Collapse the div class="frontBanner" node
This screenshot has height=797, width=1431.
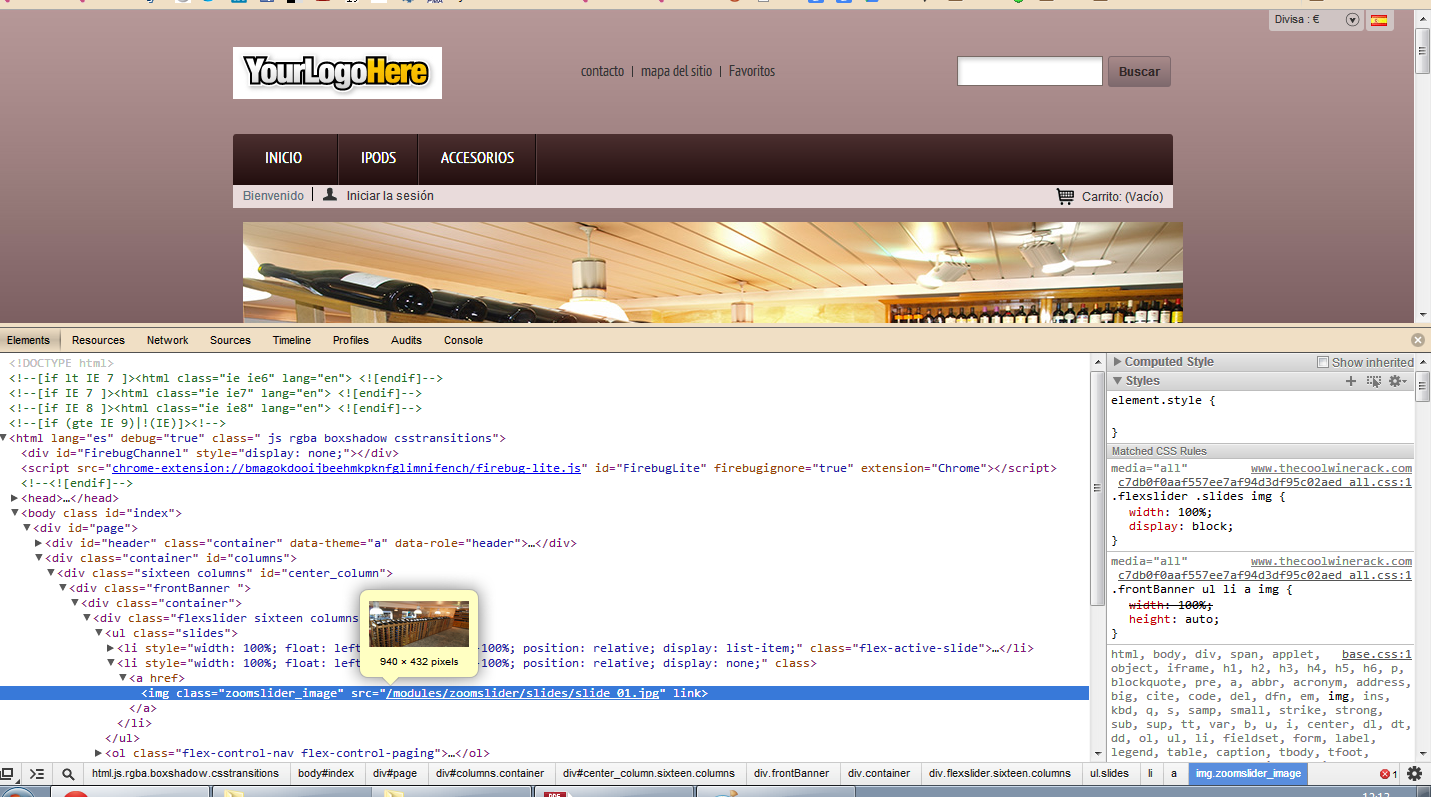click(63, 588)
